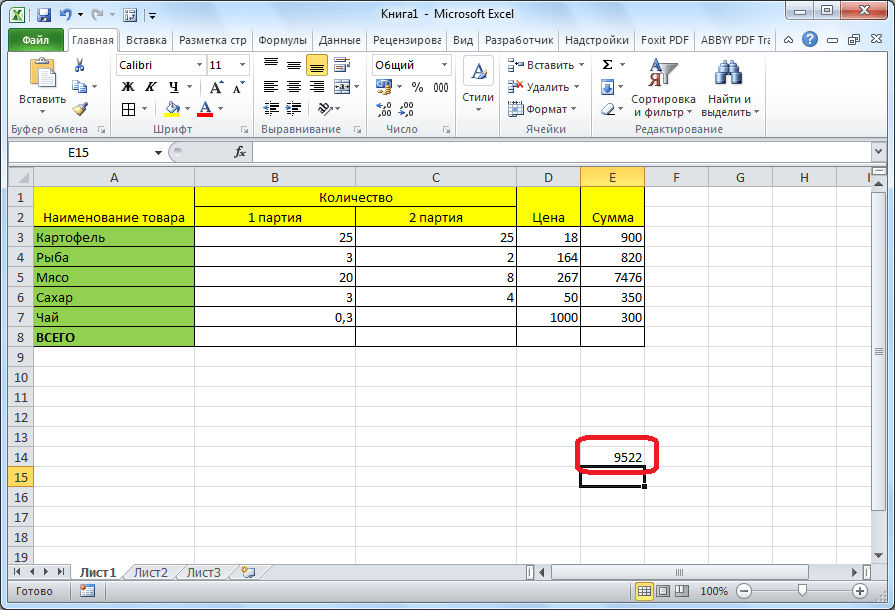Select cell E14 containing 9522
Viewport: 895px width, 610px height.
click(612, 457)
